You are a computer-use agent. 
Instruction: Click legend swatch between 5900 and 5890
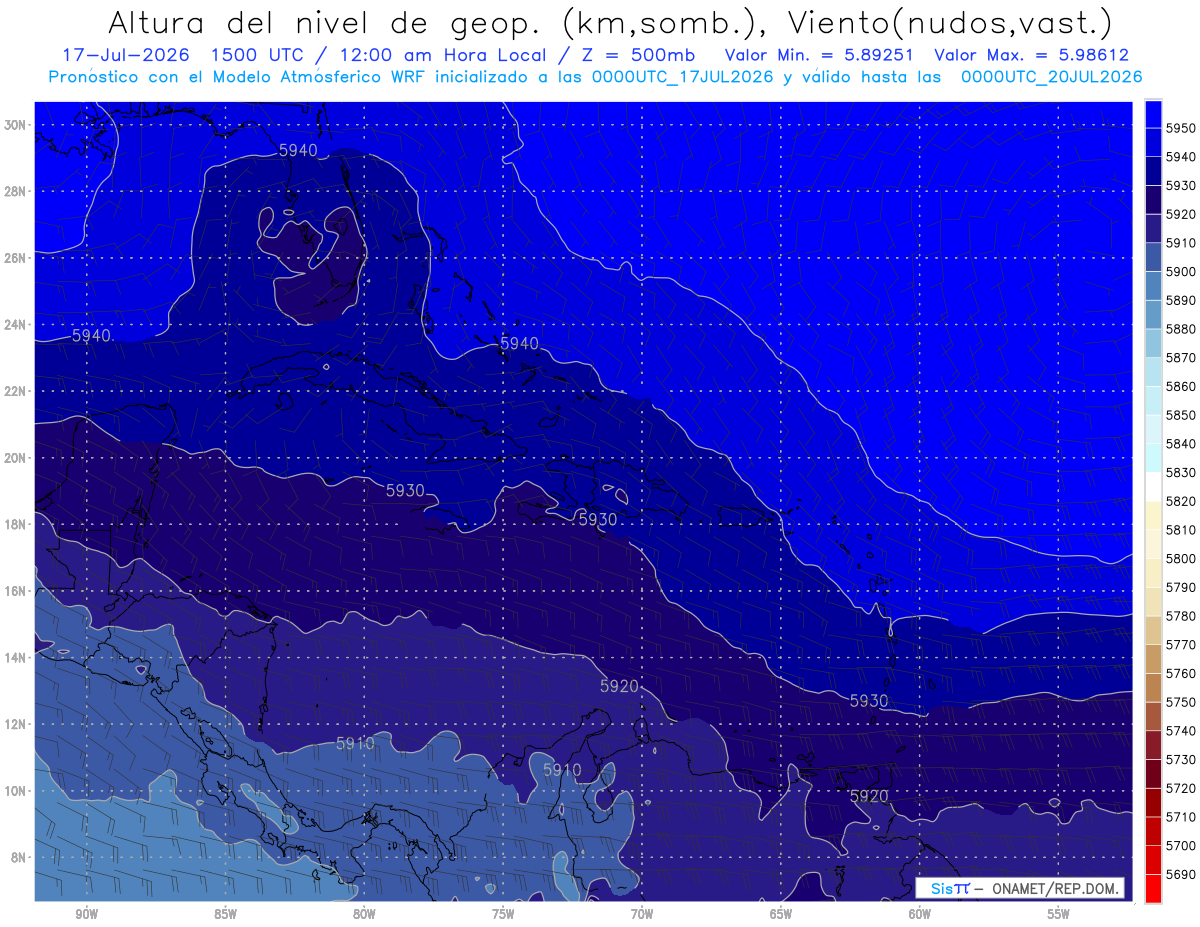[x=1153, y=286]
